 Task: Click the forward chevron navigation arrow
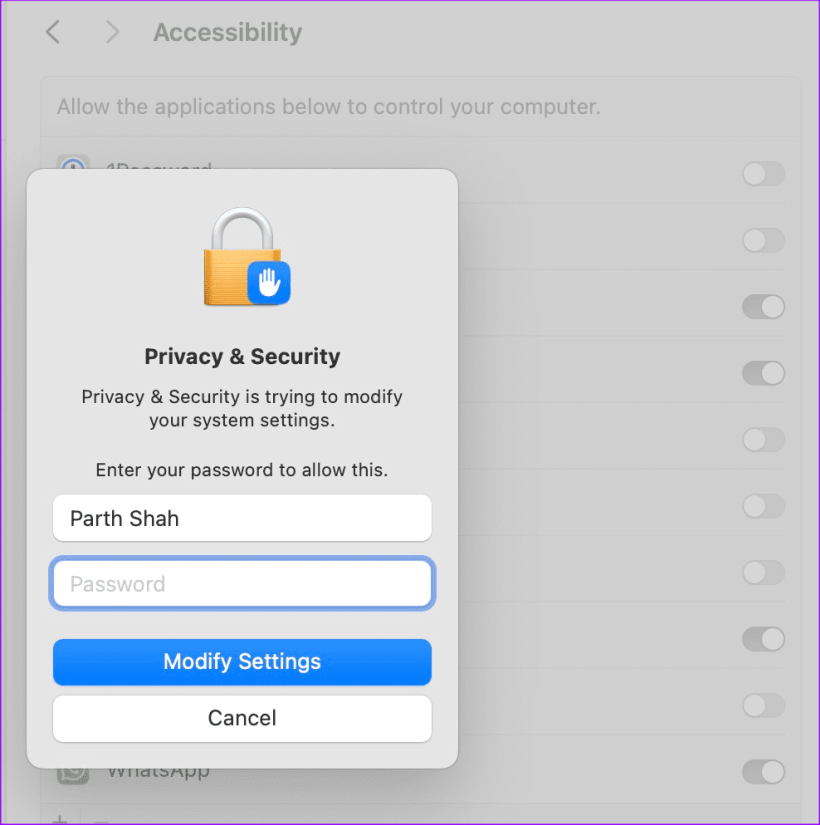(x=112, y=32)
